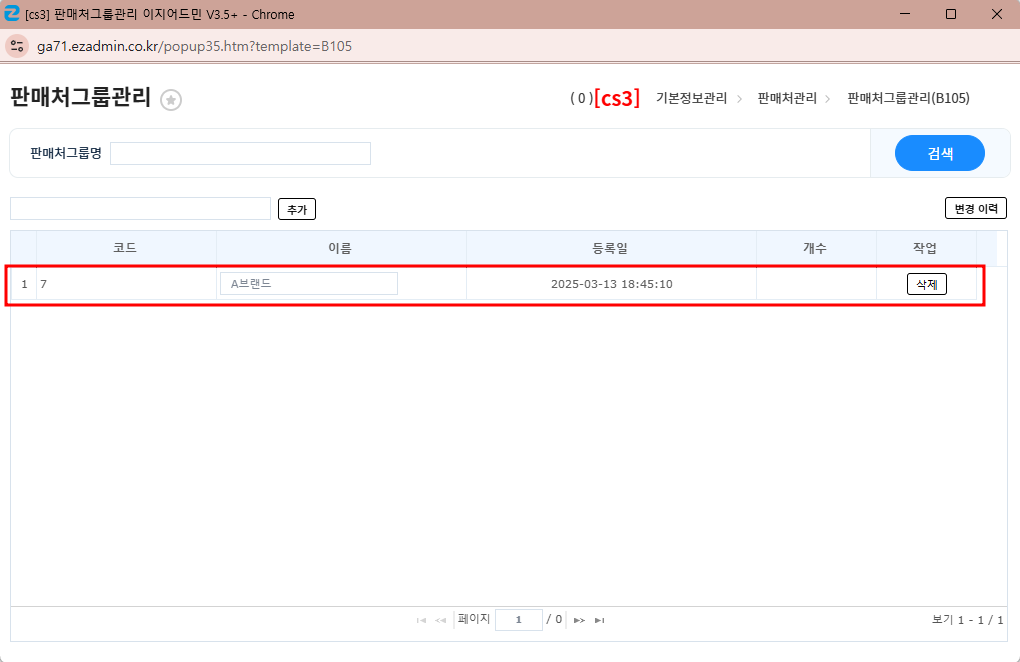1020x662 pixels.
Task: Select the page number input box
Action: coord(518,620)
